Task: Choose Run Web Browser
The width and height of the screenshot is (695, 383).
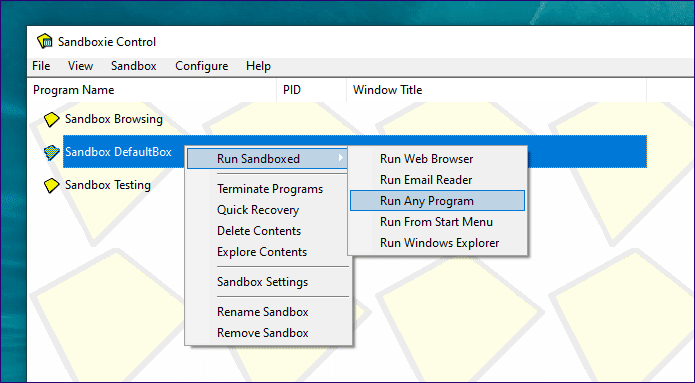Action: click(437, 159)
